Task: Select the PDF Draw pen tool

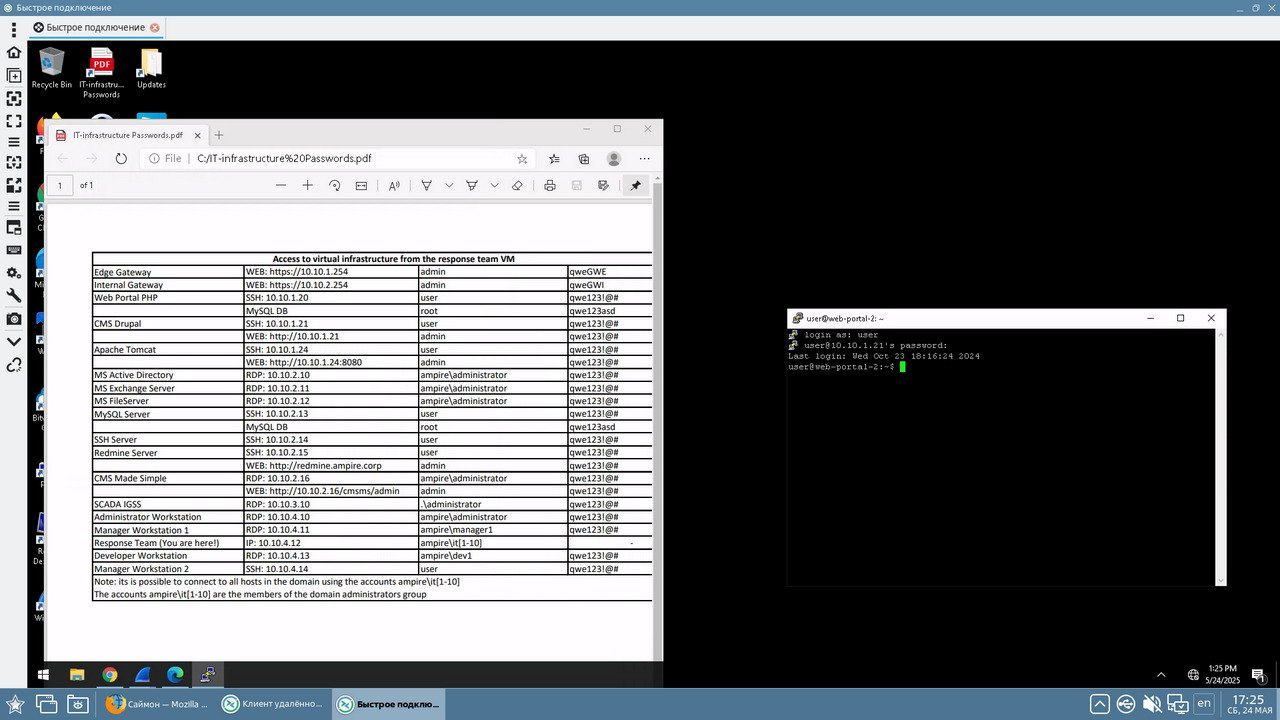Action: pos(426,185)
